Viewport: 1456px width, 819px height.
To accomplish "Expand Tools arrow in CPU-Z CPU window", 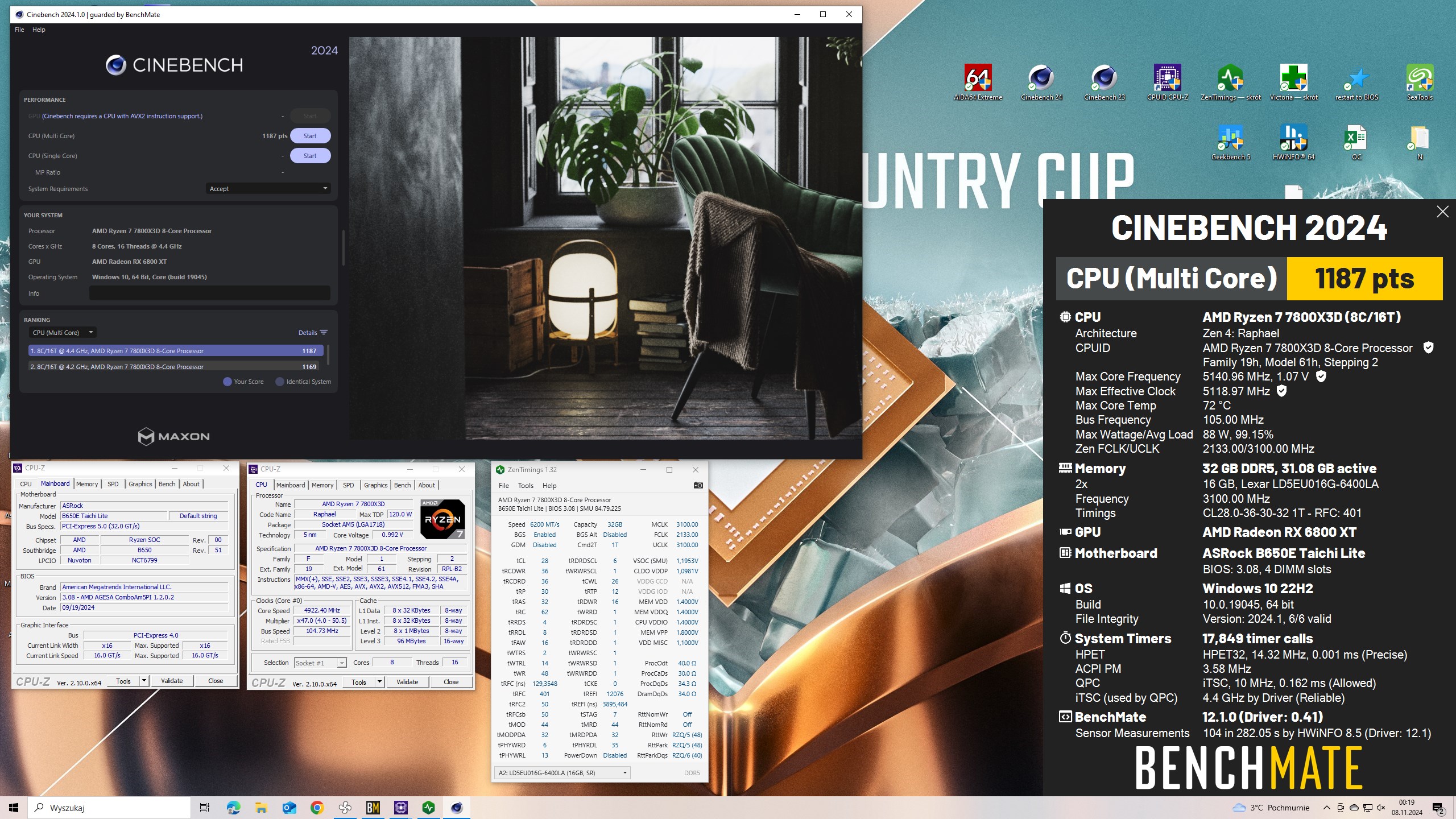I will [x=379, y=682].
